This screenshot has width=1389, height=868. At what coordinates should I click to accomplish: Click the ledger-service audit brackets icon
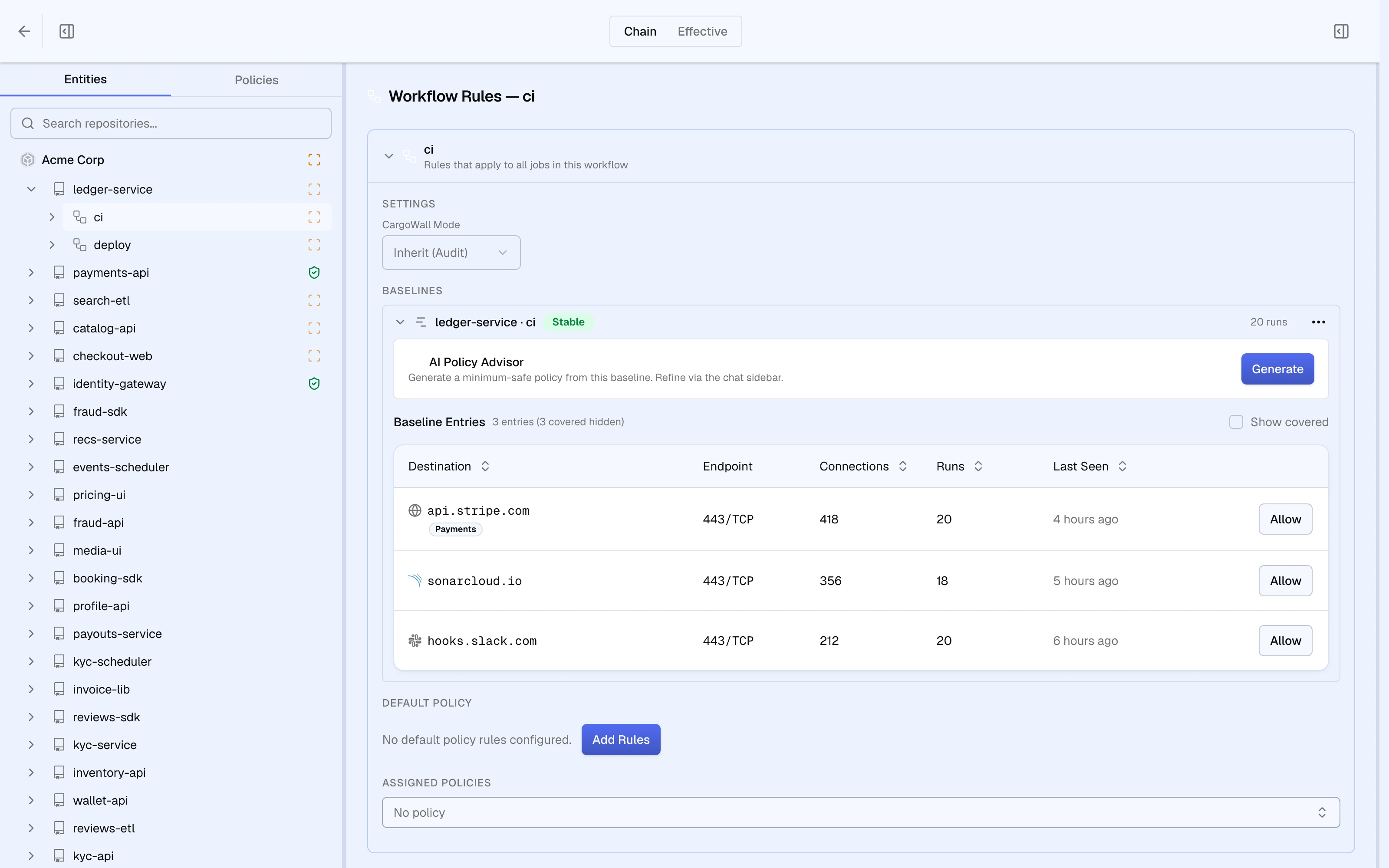click(x=314, y=190)
